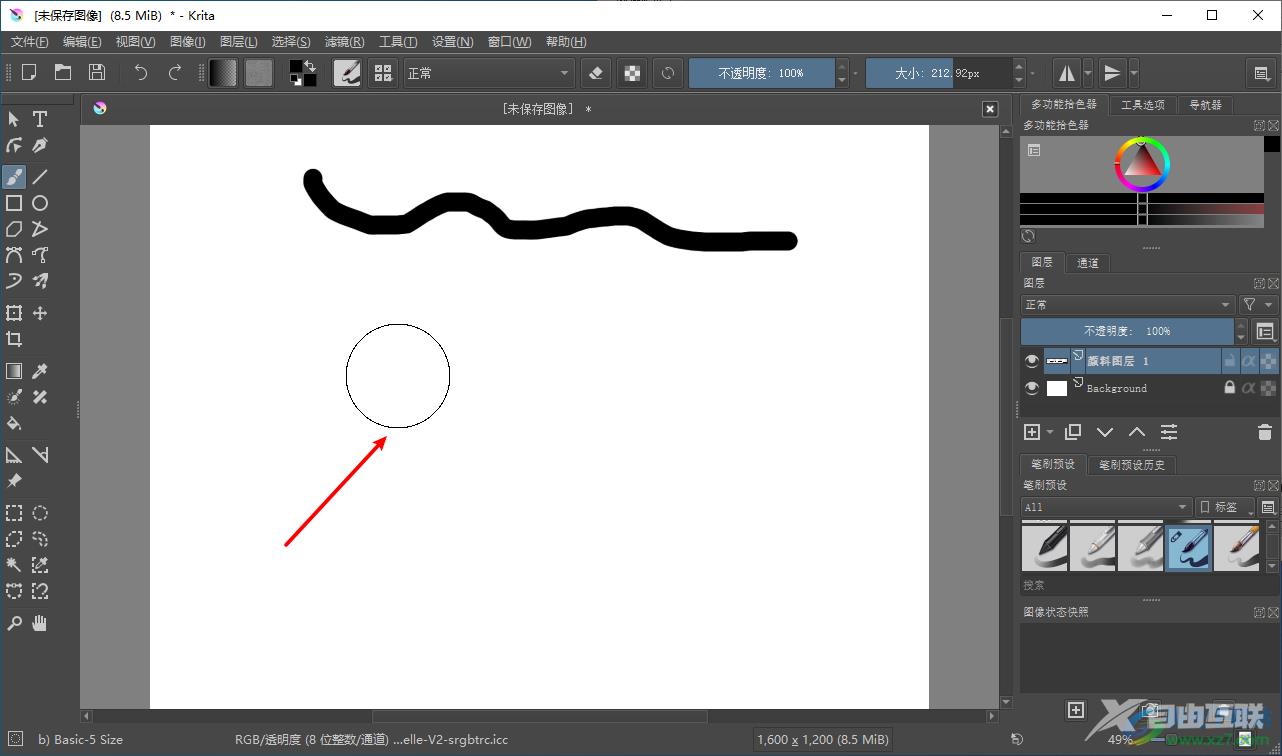Image resolution: width=1282 pixels, height=756 pixels.
Task: Select the Color Sampler eyedropper tool
Action: pos(40,371)
